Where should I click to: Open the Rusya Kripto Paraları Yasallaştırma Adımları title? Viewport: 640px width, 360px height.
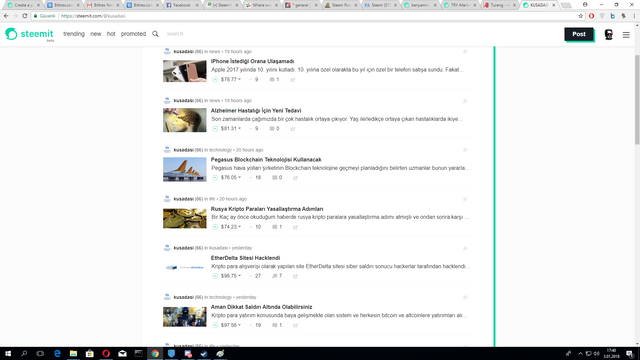click(x=267, y=209)
